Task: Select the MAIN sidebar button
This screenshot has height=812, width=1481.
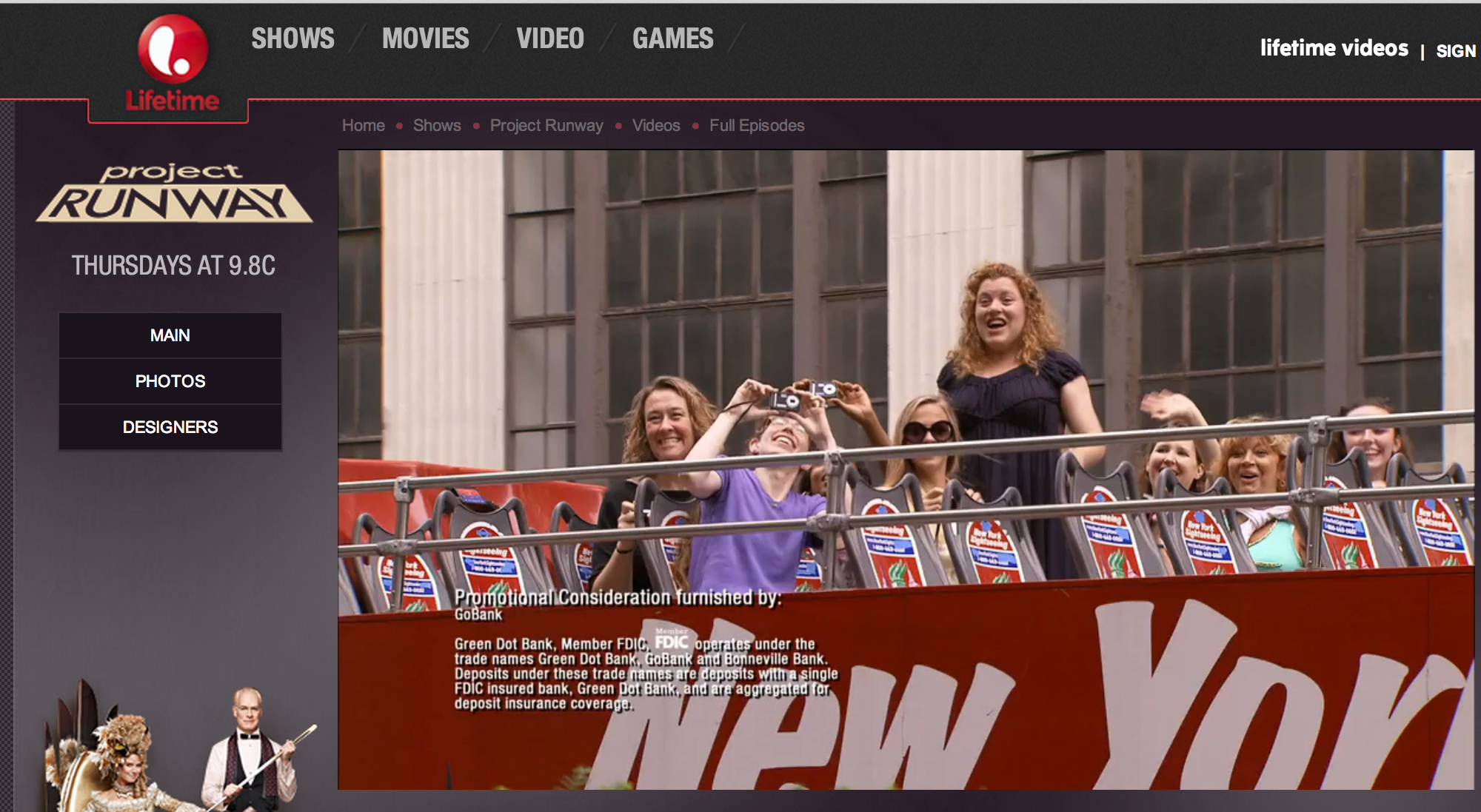Action: (x=170, y=335)
